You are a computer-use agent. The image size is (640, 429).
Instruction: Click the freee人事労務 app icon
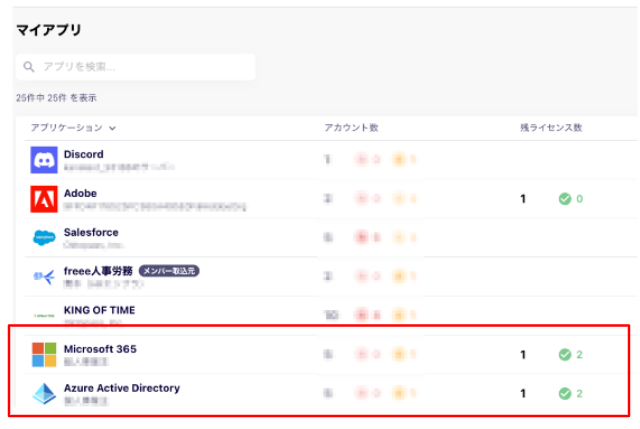pos(44,277)
